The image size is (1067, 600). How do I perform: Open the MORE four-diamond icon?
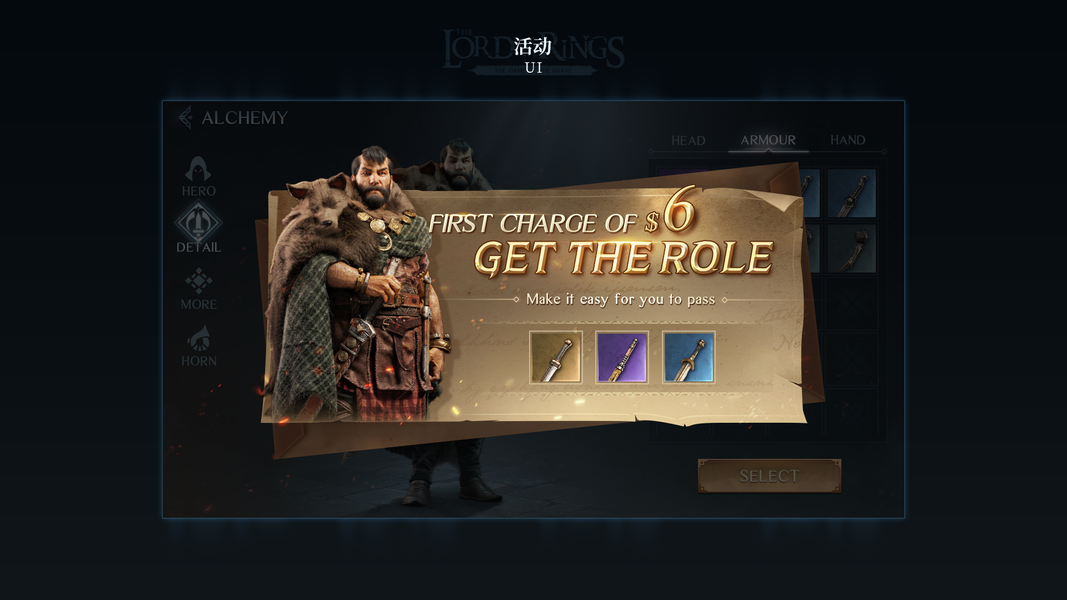coord(198,280)
